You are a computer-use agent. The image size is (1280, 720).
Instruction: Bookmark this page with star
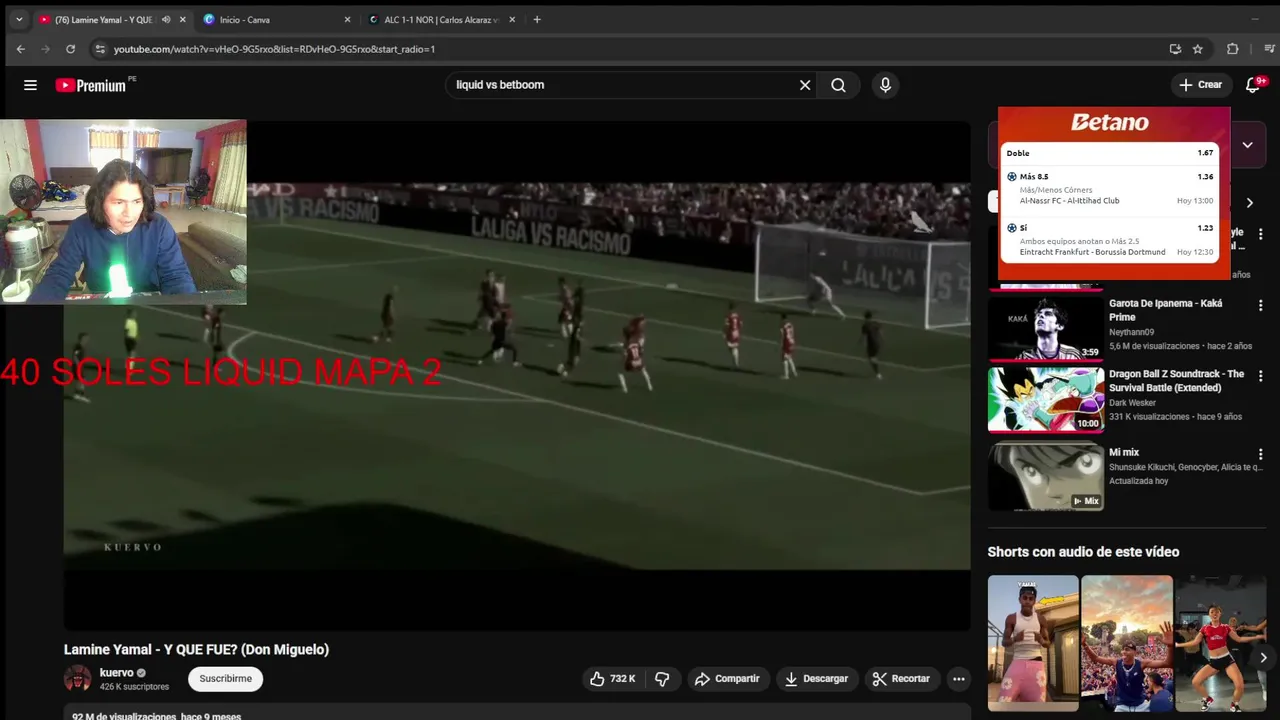(1198, 48)
